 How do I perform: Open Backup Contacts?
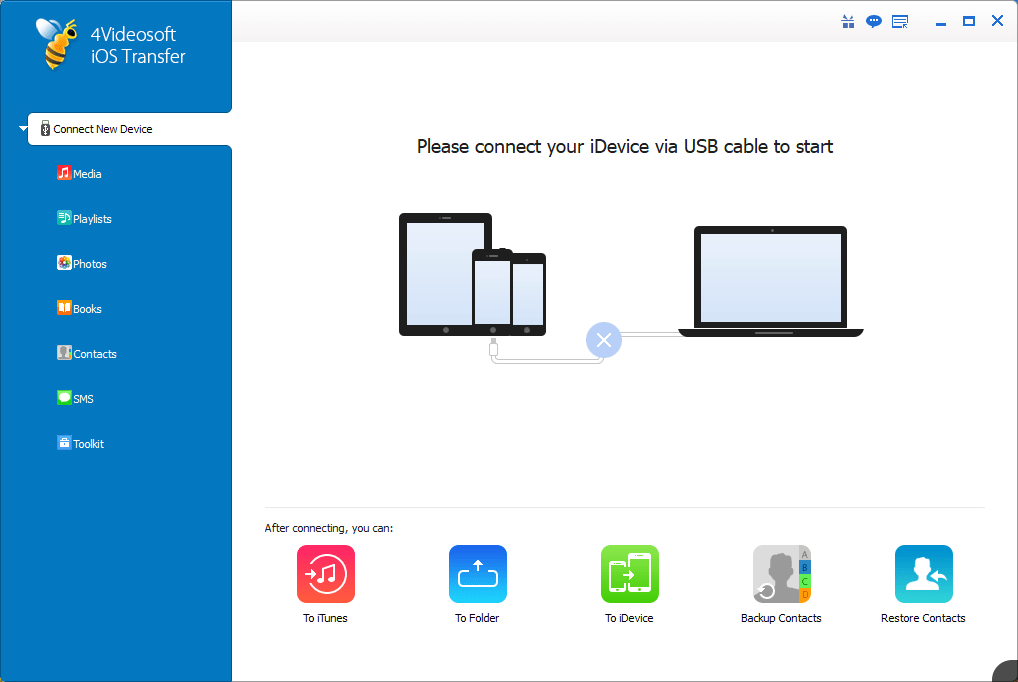click(x=781, y=574)
